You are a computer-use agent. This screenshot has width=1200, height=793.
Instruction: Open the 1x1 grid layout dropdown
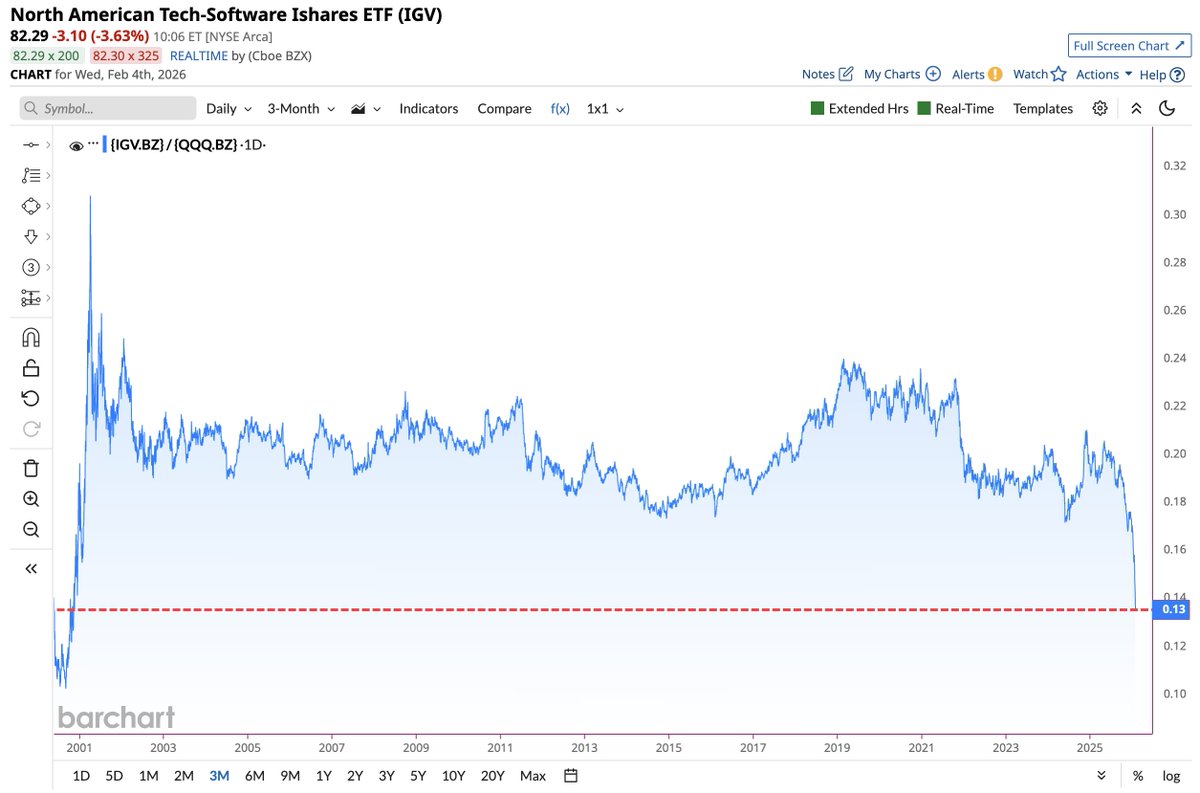605,108
